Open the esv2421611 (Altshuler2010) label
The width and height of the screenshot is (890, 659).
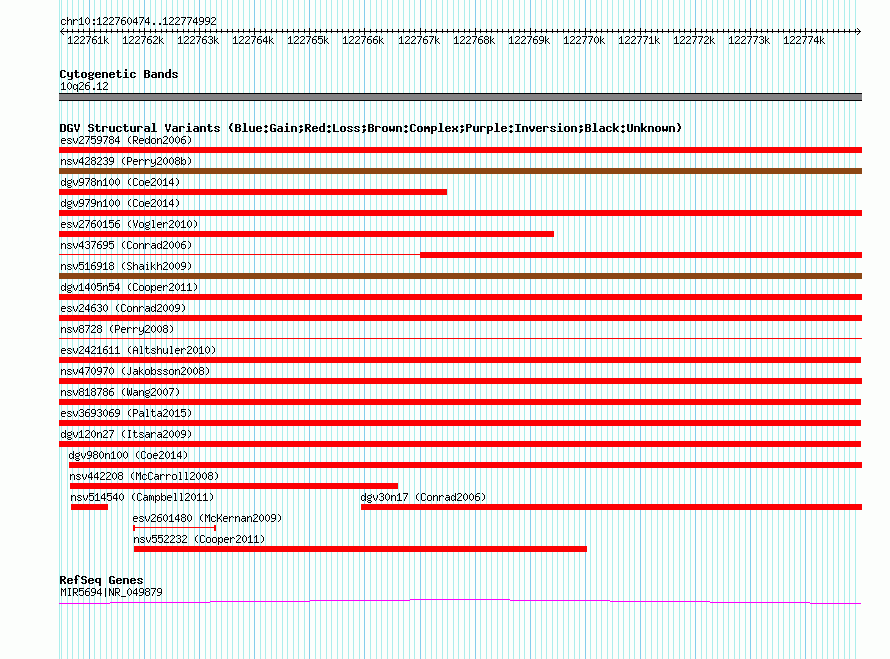(138, 350)
